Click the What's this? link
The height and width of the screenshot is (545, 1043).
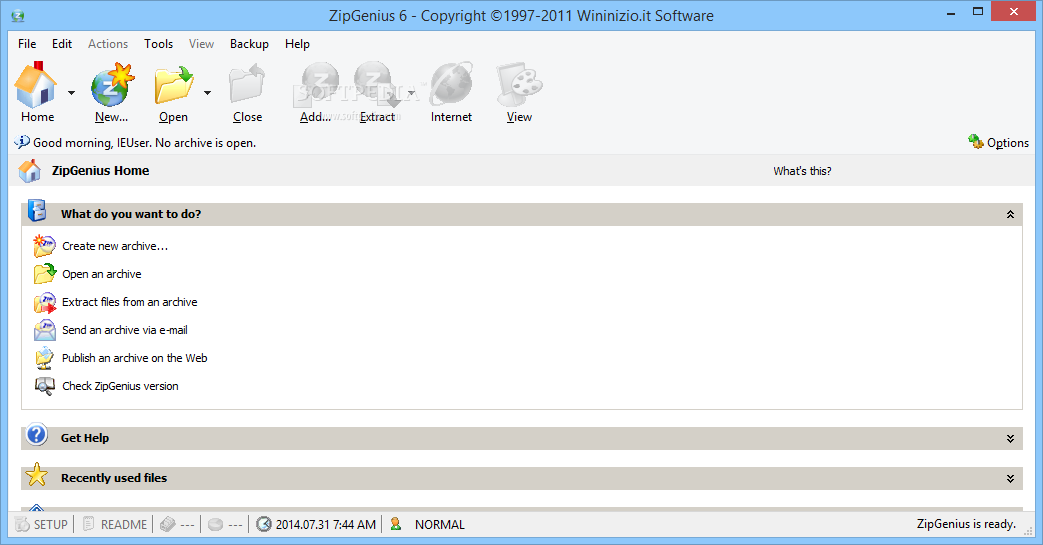802,171
